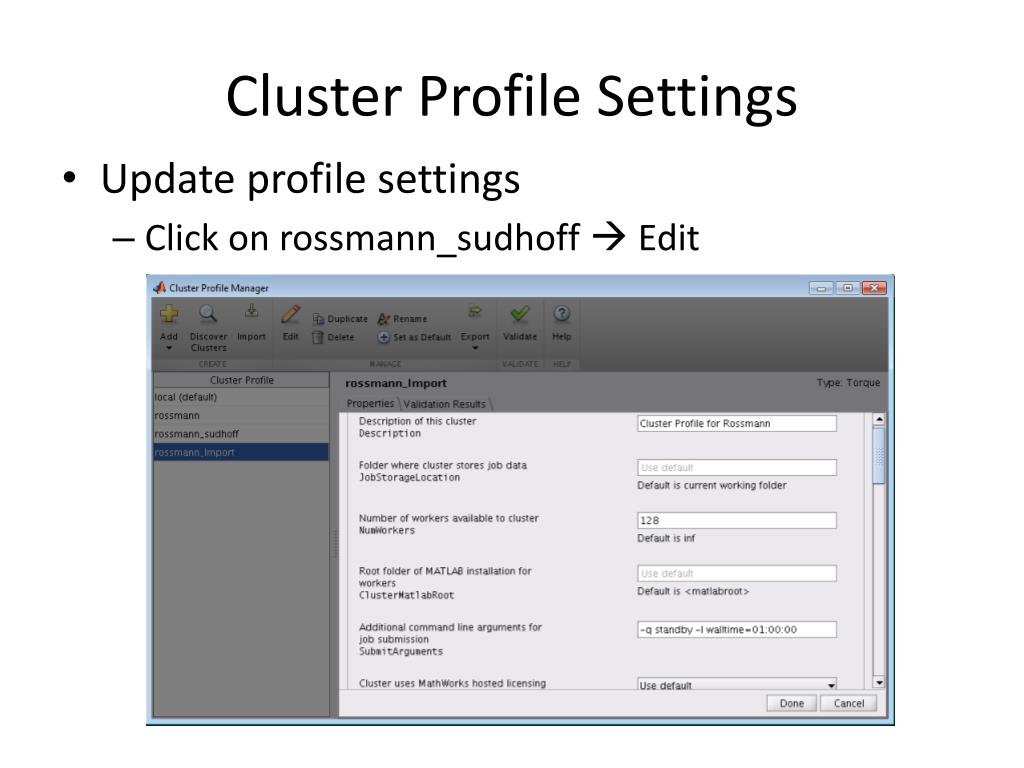Click the ClusterMatlabRoot input field

click(737, 573)
